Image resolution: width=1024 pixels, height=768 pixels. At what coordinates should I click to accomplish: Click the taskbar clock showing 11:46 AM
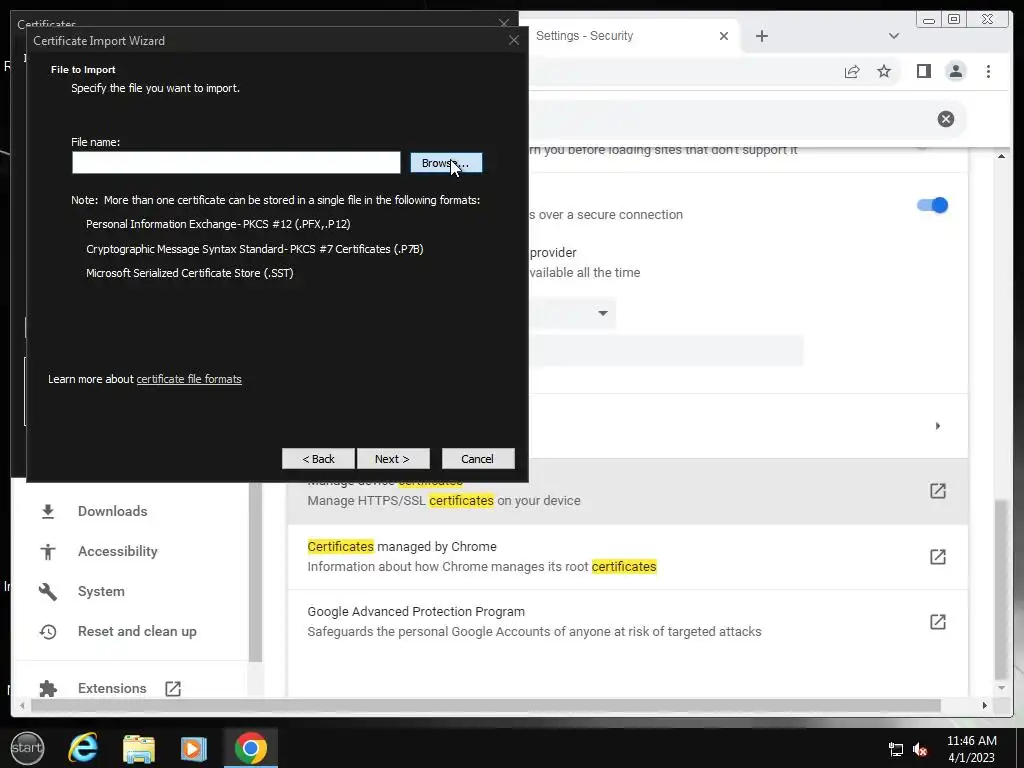972,749
